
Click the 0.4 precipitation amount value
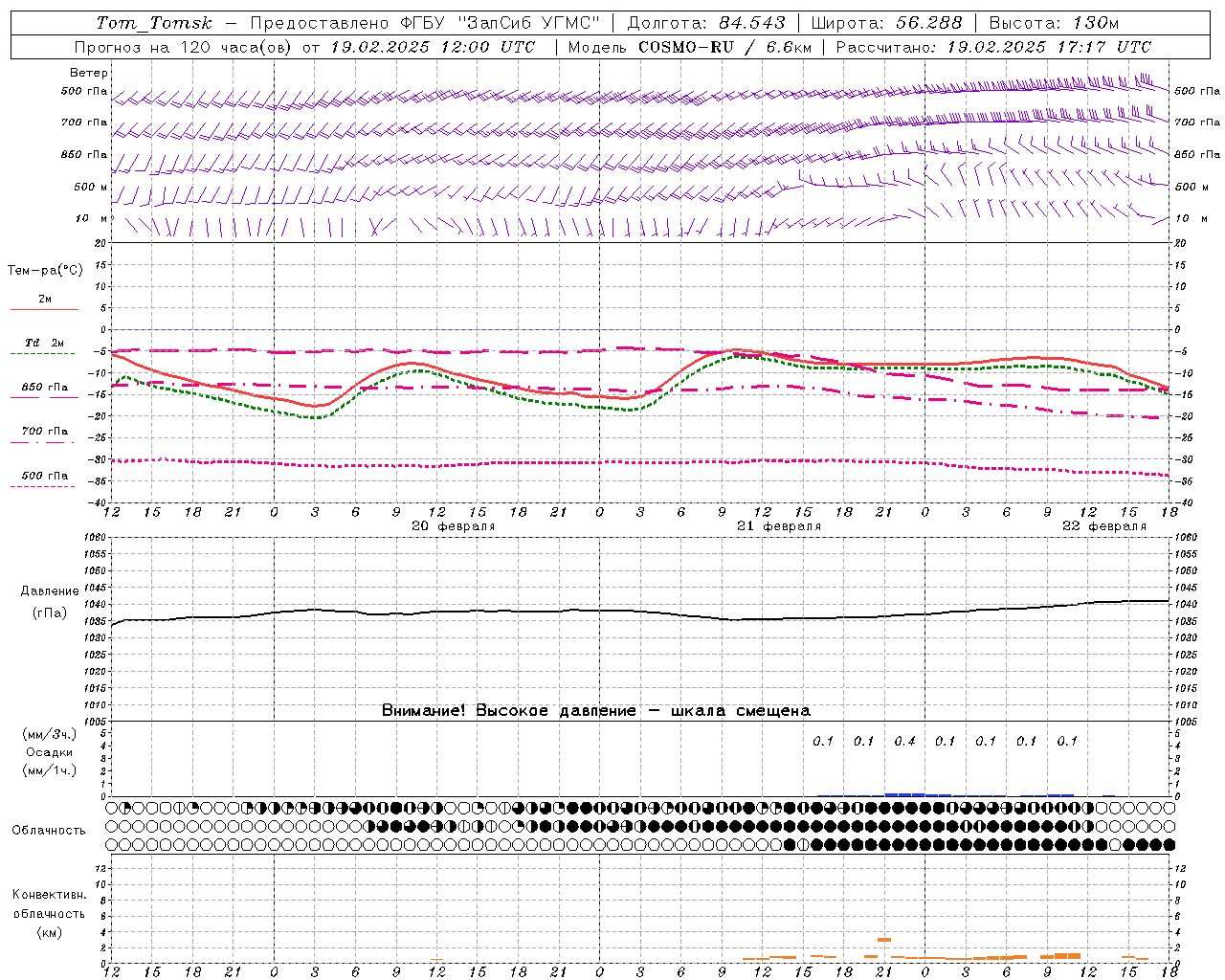904,741
